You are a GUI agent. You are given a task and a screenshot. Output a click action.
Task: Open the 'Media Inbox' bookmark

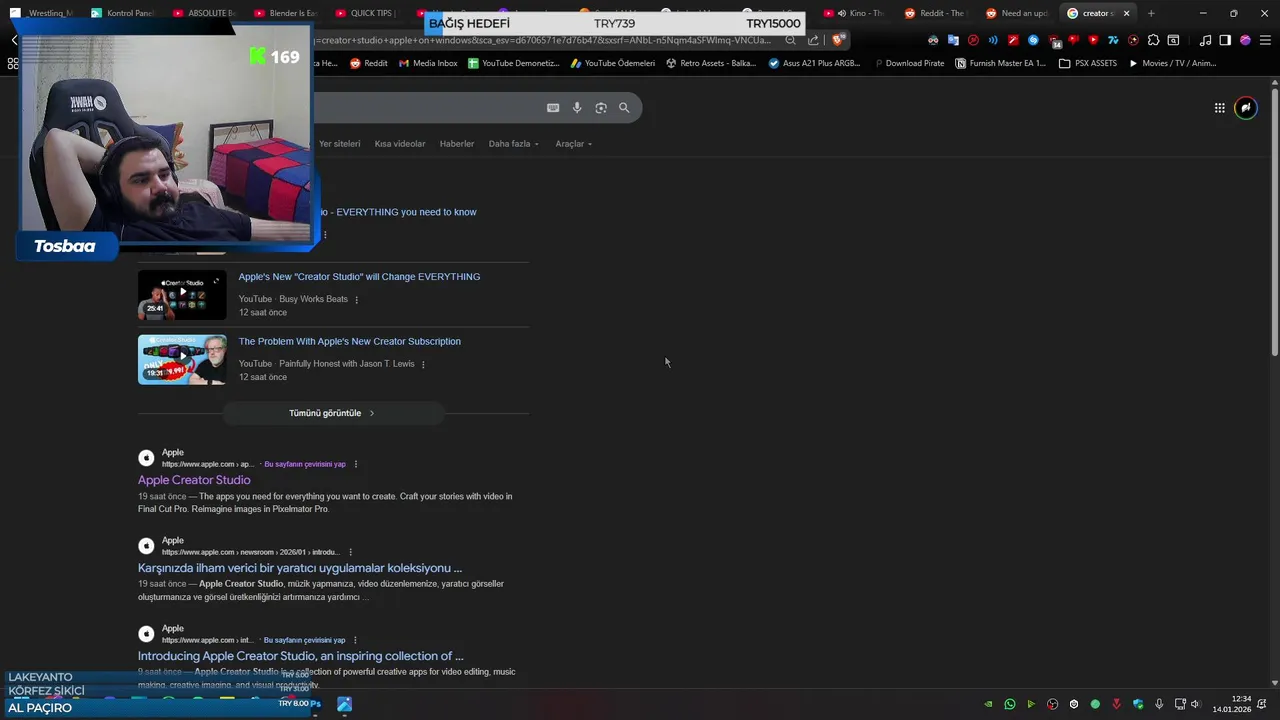(428, 63)
